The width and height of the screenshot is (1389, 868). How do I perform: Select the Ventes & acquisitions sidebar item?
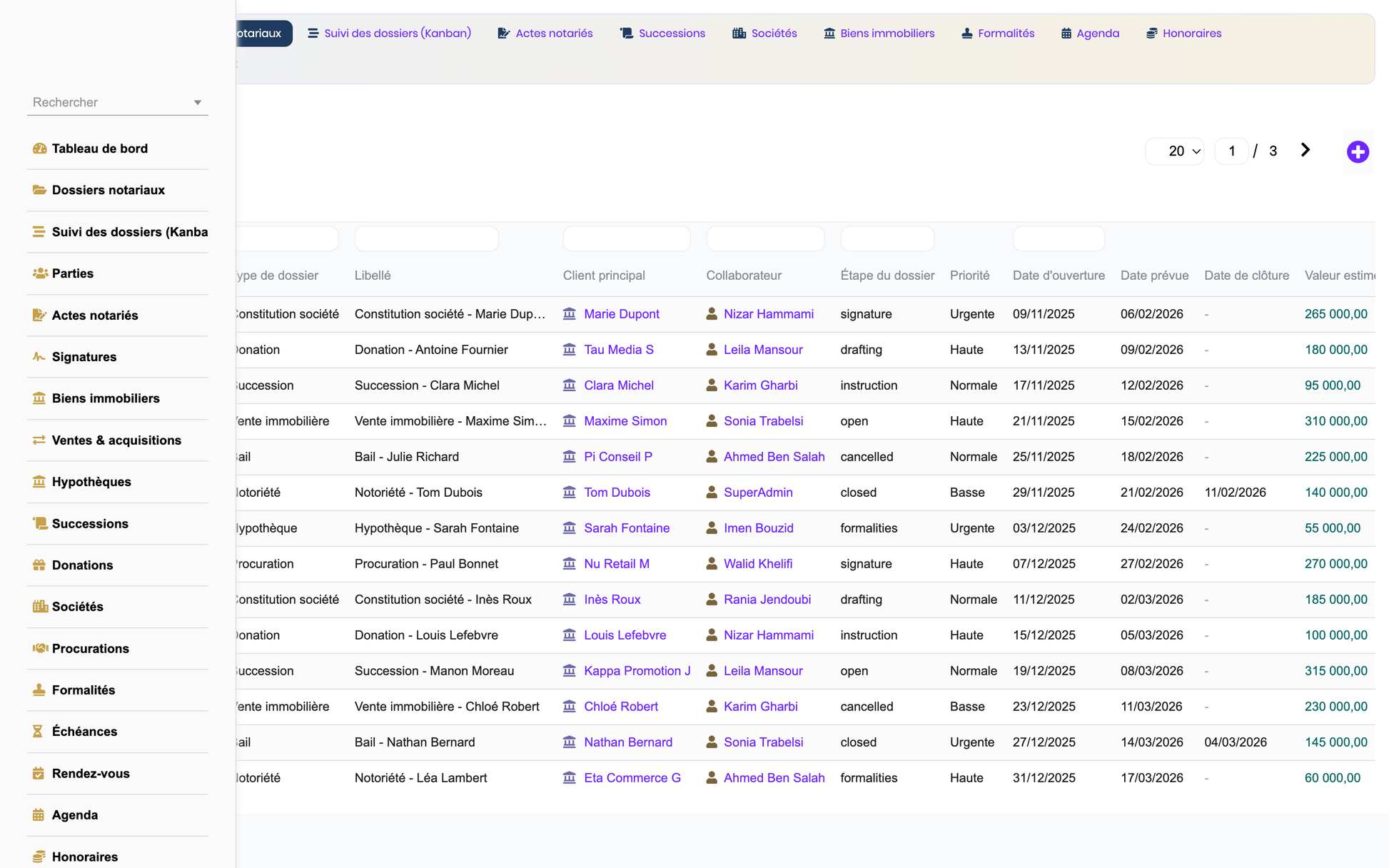pyautogui.click(x=118, y=440)
